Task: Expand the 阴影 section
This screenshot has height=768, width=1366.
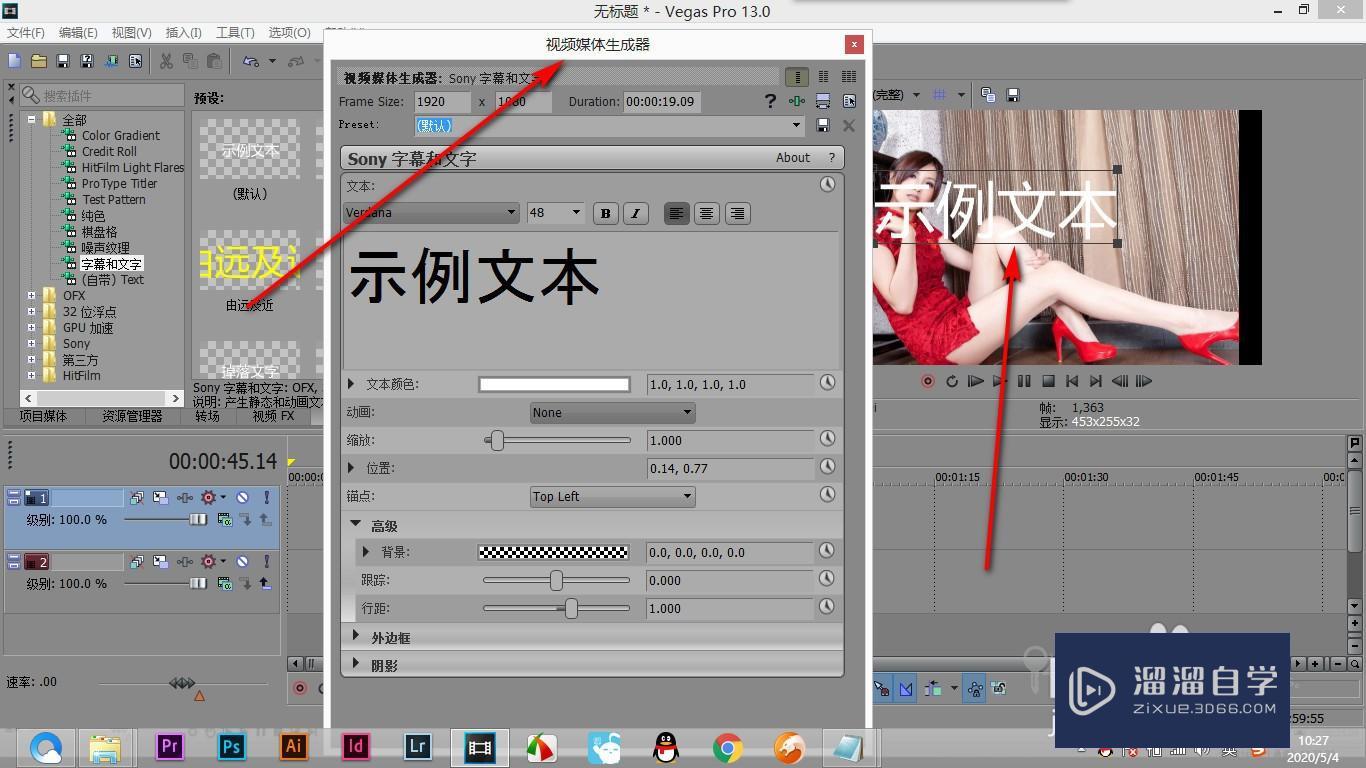Action: tap(356, 664)
